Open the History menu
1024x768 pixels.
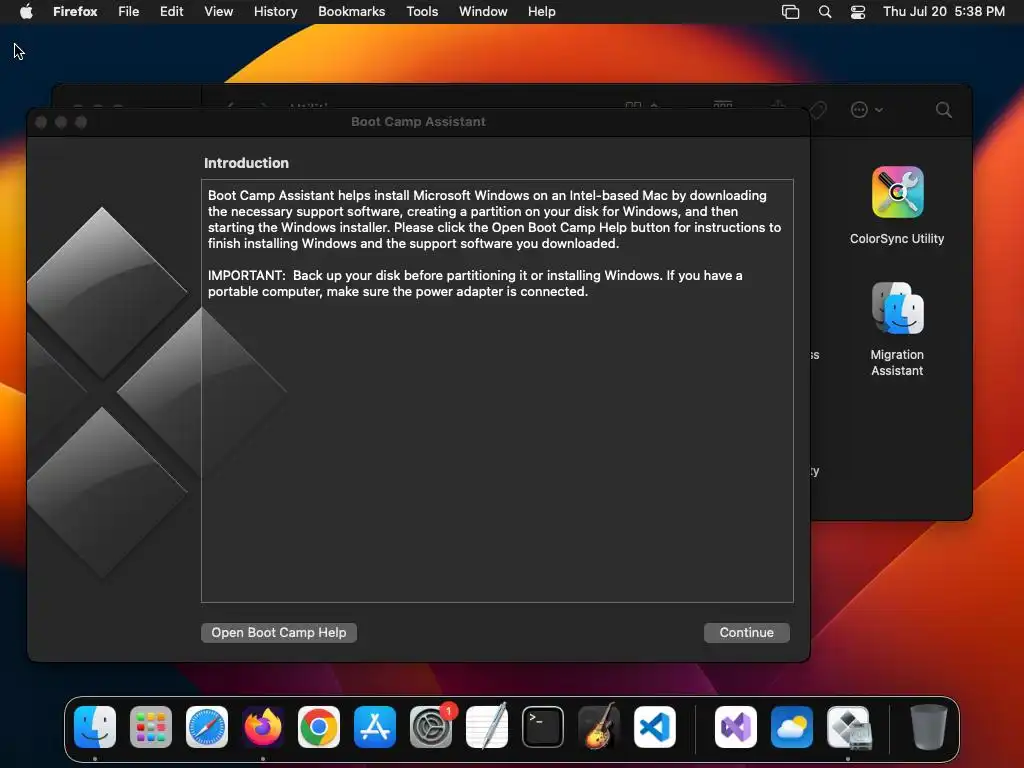tap(276, 11)
